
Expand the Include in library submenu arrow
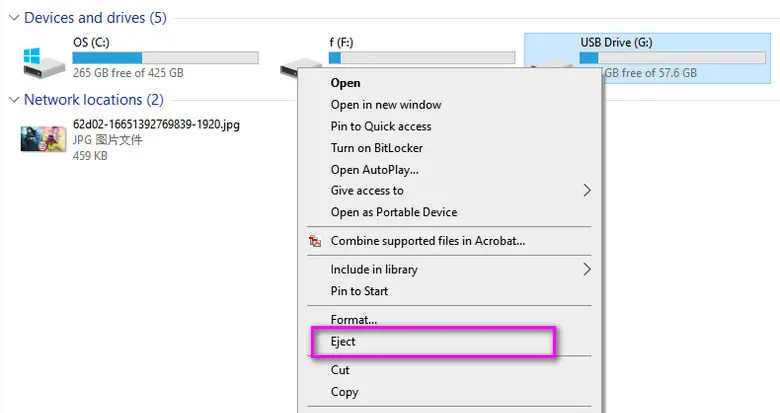coord(587,269)
